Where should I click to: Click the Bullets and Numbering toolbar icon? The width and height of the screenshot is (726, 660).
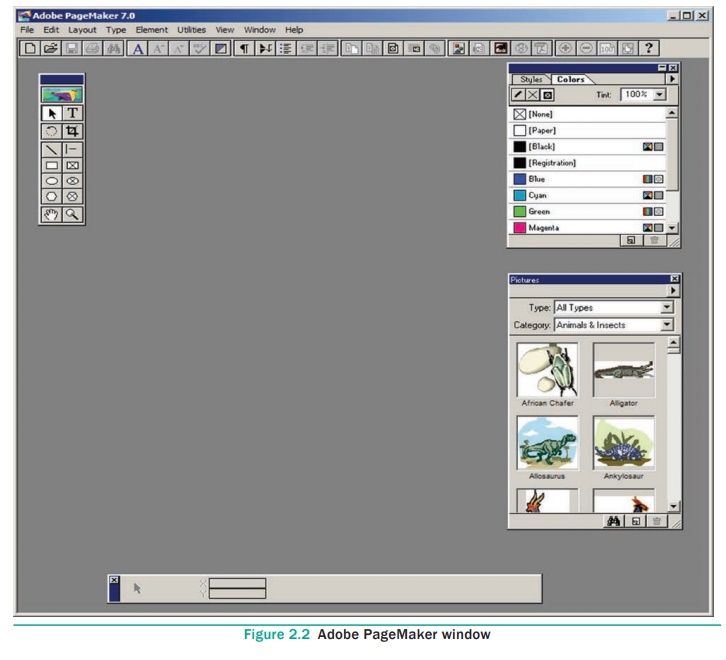click(286, 48)
